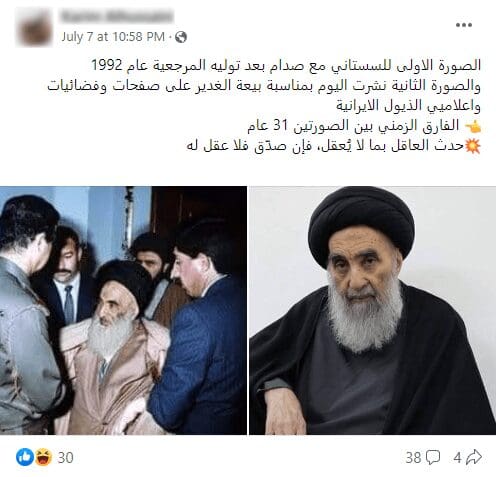The width and height of the screenshot is (496, 477).
Task: Open the July 7 at 10:58 PM timestamp
Action: (x=113, y=37)
